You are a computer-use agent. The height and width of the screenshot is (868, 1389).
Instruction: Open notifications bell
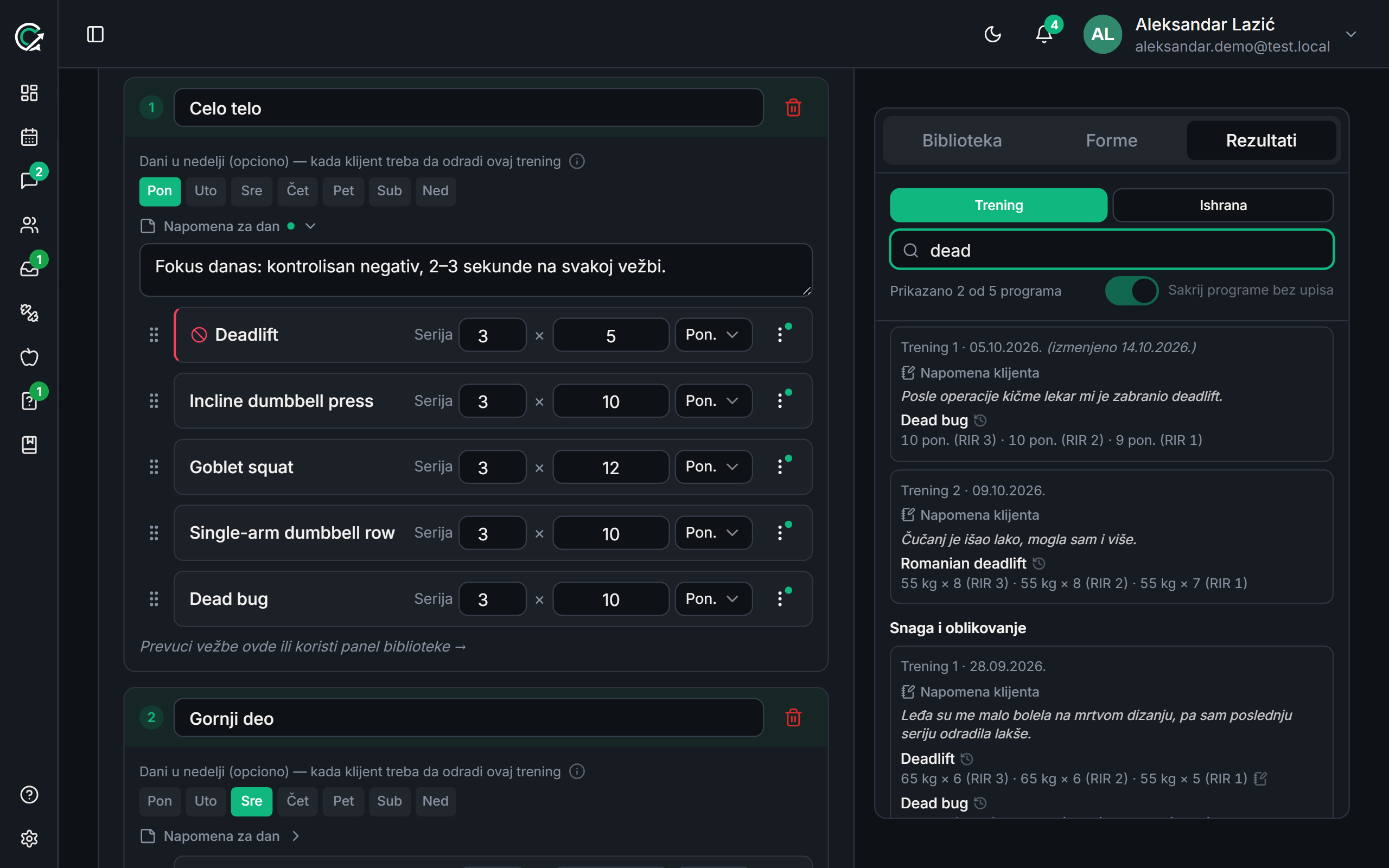pyautogui.click(x=1044, y=34)
